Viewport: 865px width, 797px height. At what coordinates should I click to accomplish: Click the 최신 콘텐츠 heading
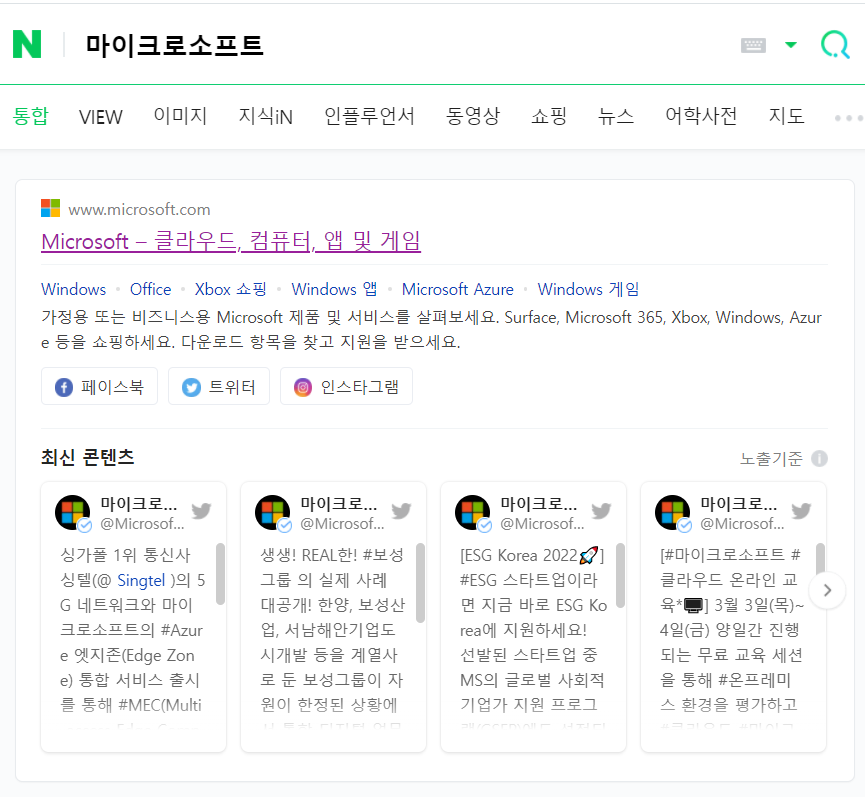[87, 457]
